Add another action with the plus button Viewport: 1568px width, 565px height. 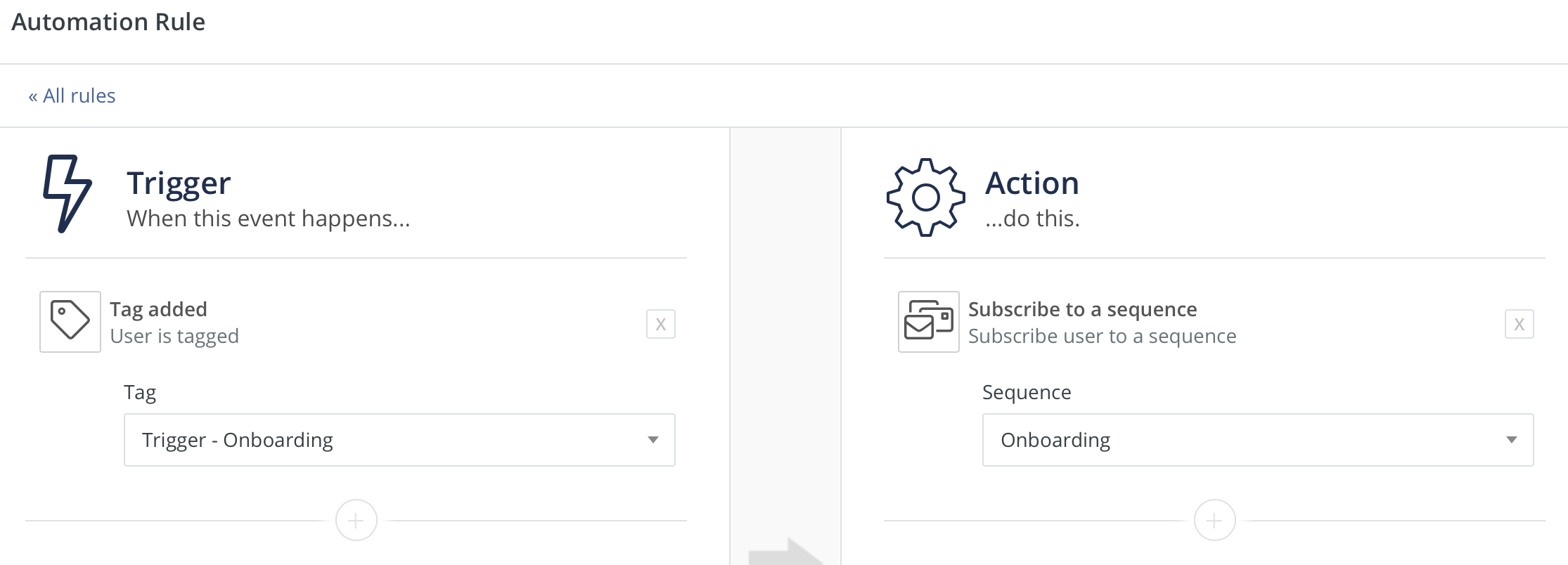[x=1214, y=520]
